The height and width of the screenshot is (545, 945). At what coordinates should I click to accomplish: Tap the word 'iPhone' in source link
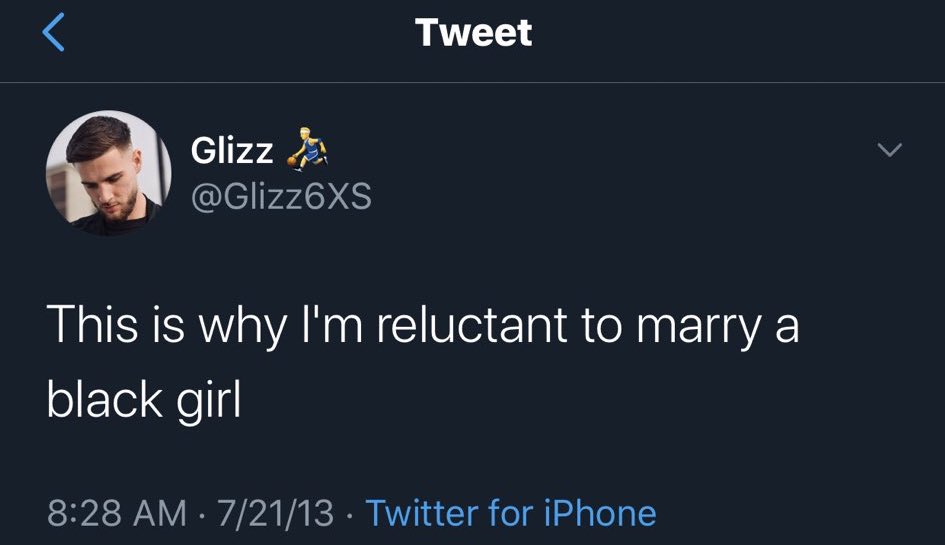600,513
